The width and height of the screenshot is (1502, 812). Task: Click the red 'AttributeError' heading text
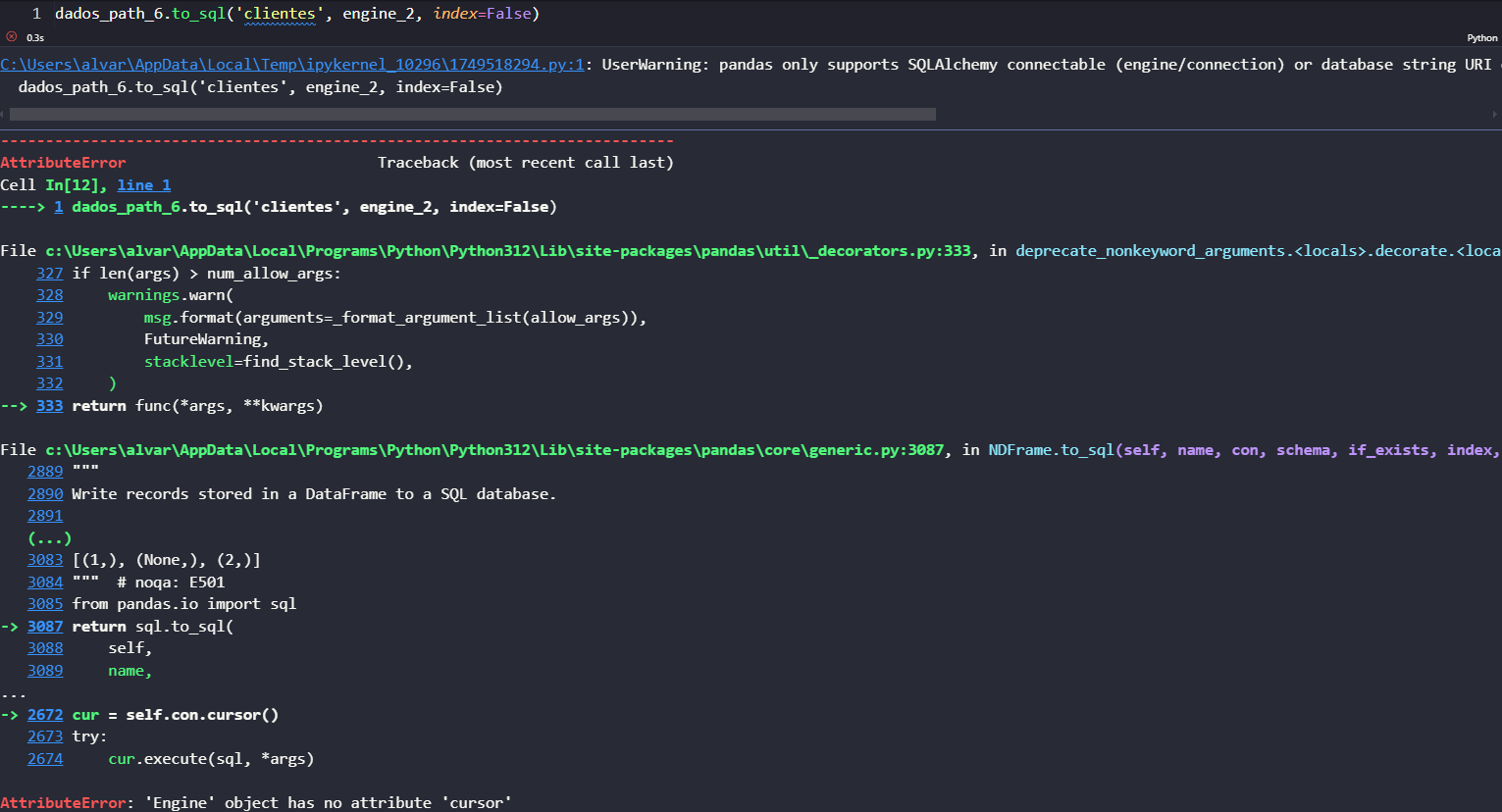63,163
